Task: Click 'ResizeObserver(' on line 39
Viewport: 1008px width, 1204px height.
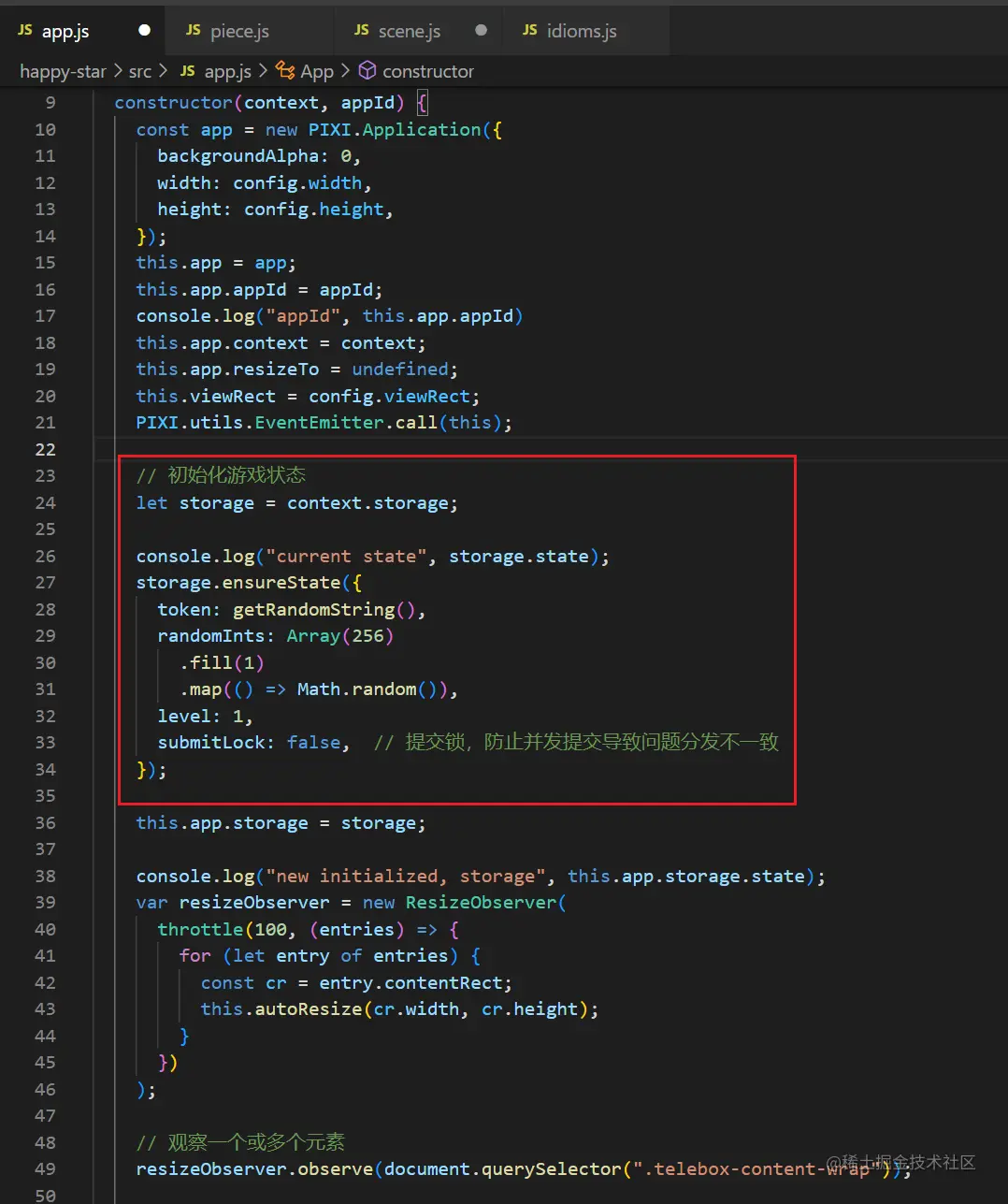Action: click(x=486, y=903)
